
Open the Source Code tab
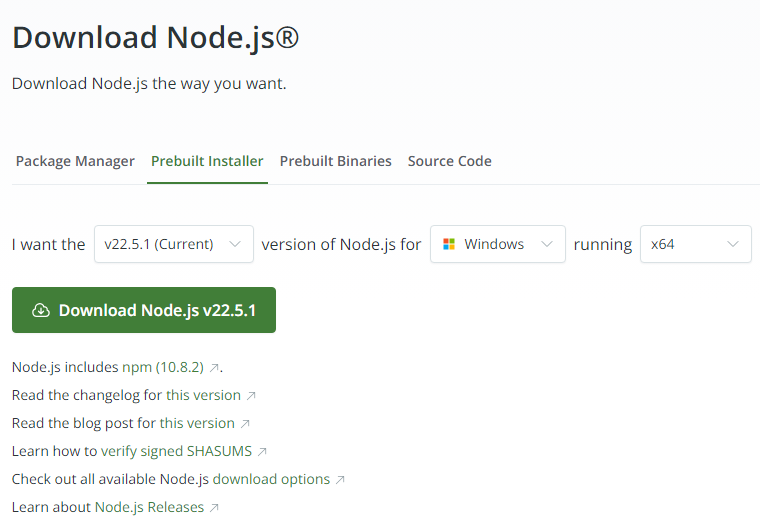[450, 161]
